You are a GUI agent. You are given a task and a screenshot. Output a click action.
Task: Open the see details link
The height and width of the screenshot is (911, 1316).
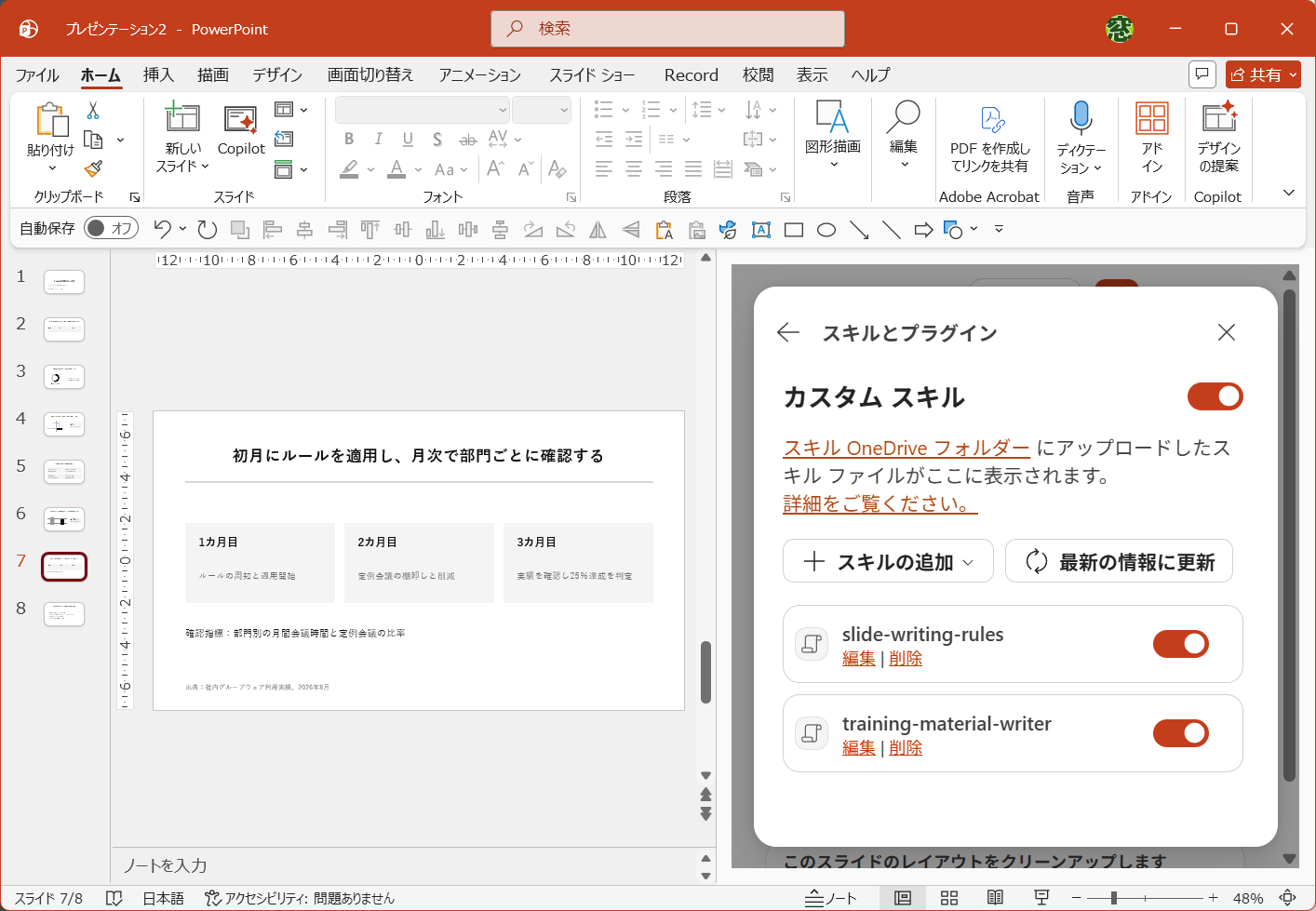(x=880, y=503)
